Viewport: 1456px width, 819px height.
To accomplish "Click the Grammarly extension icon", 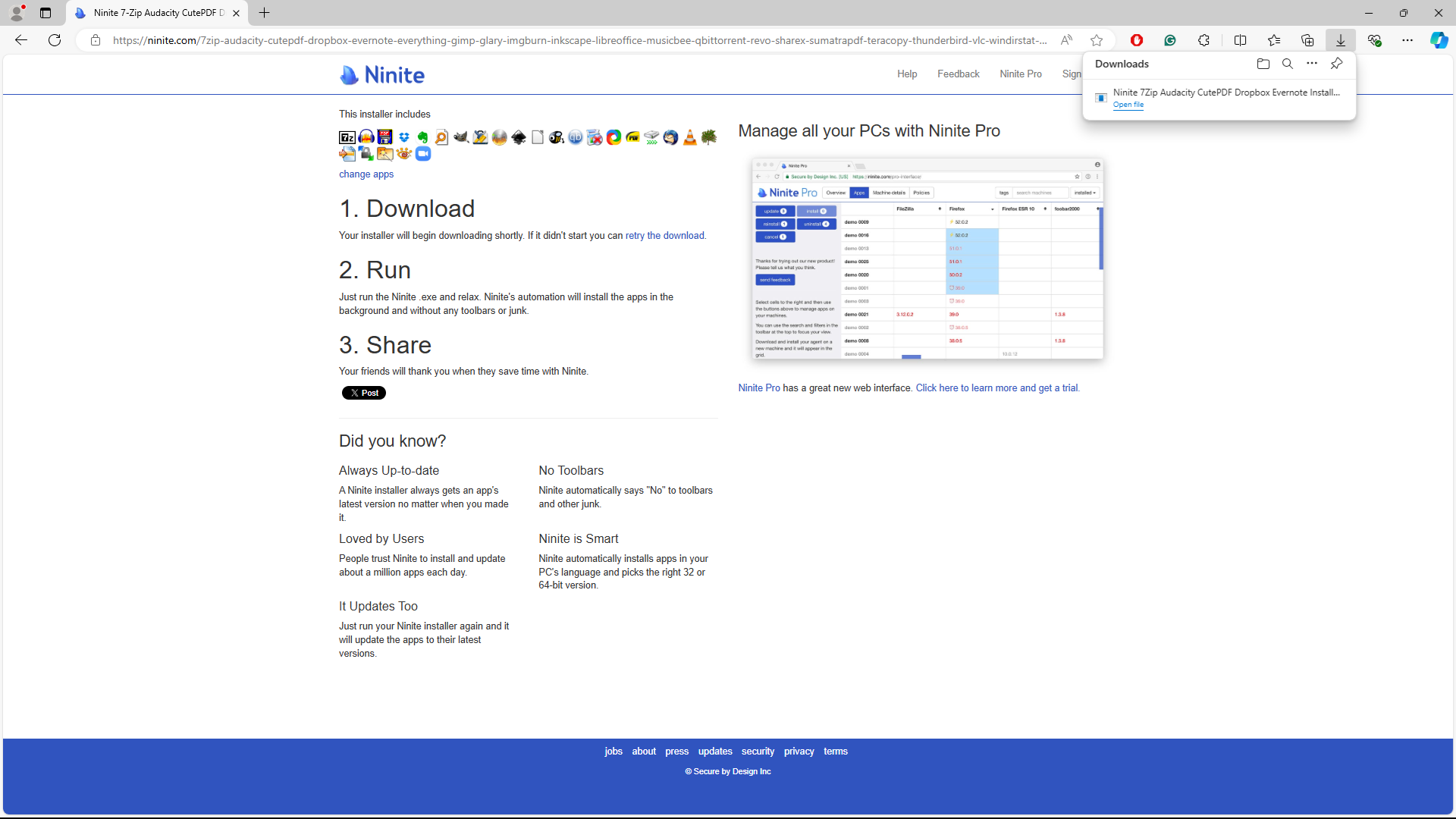I will tap(1170, 40).
